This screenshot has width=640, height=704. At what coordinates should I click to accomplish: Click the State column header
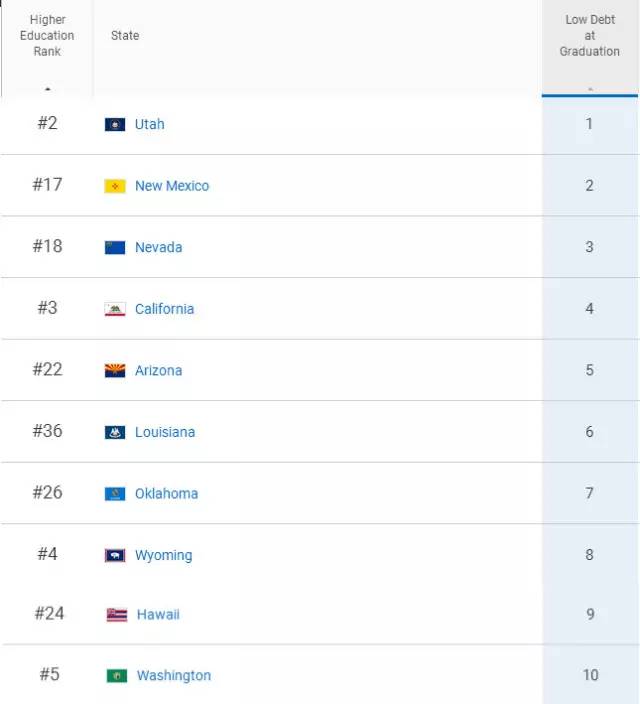click(125, 35)
